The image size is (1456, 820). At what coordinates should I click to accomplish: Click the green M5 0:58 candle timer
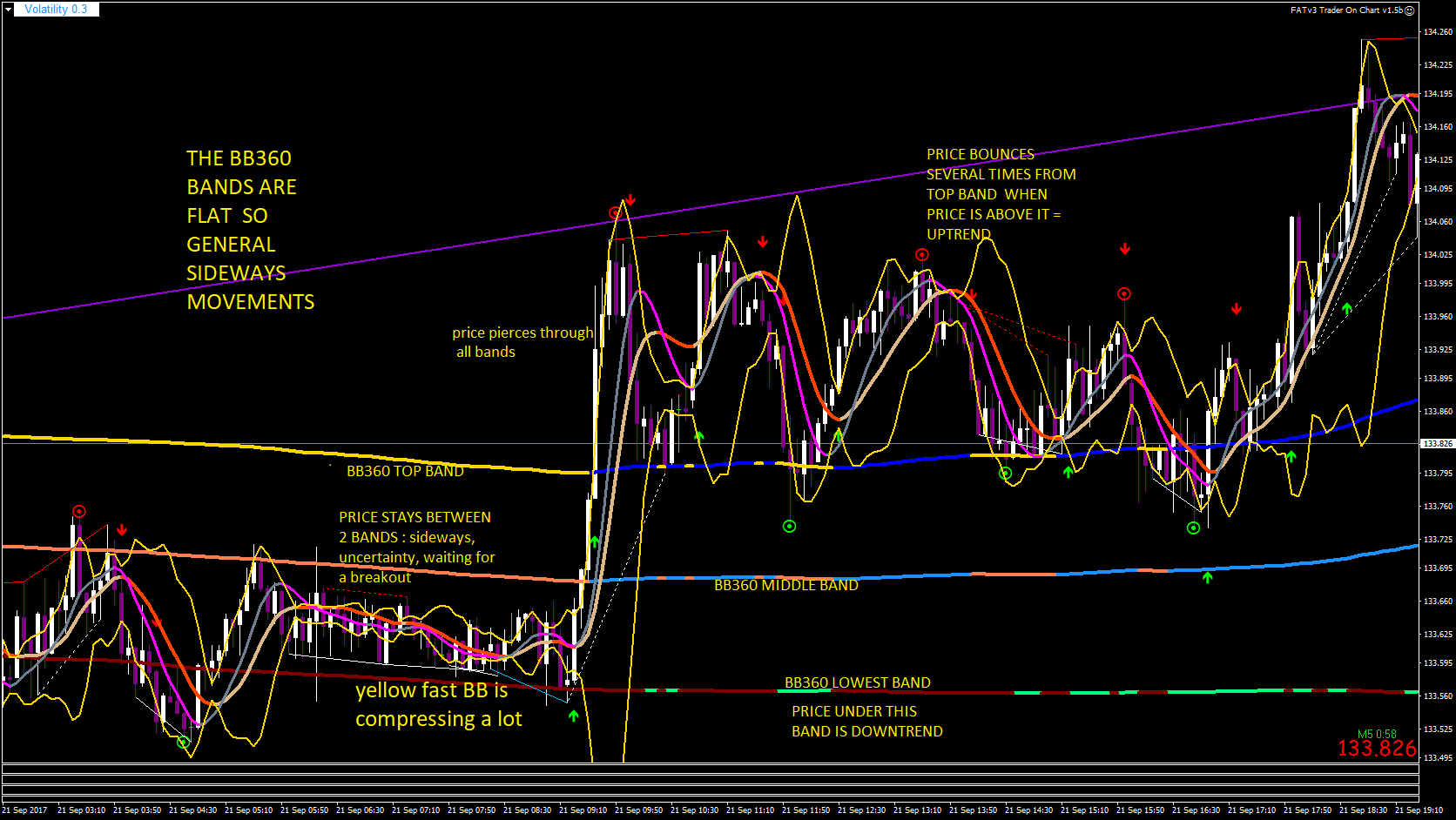click(1377, 734)
